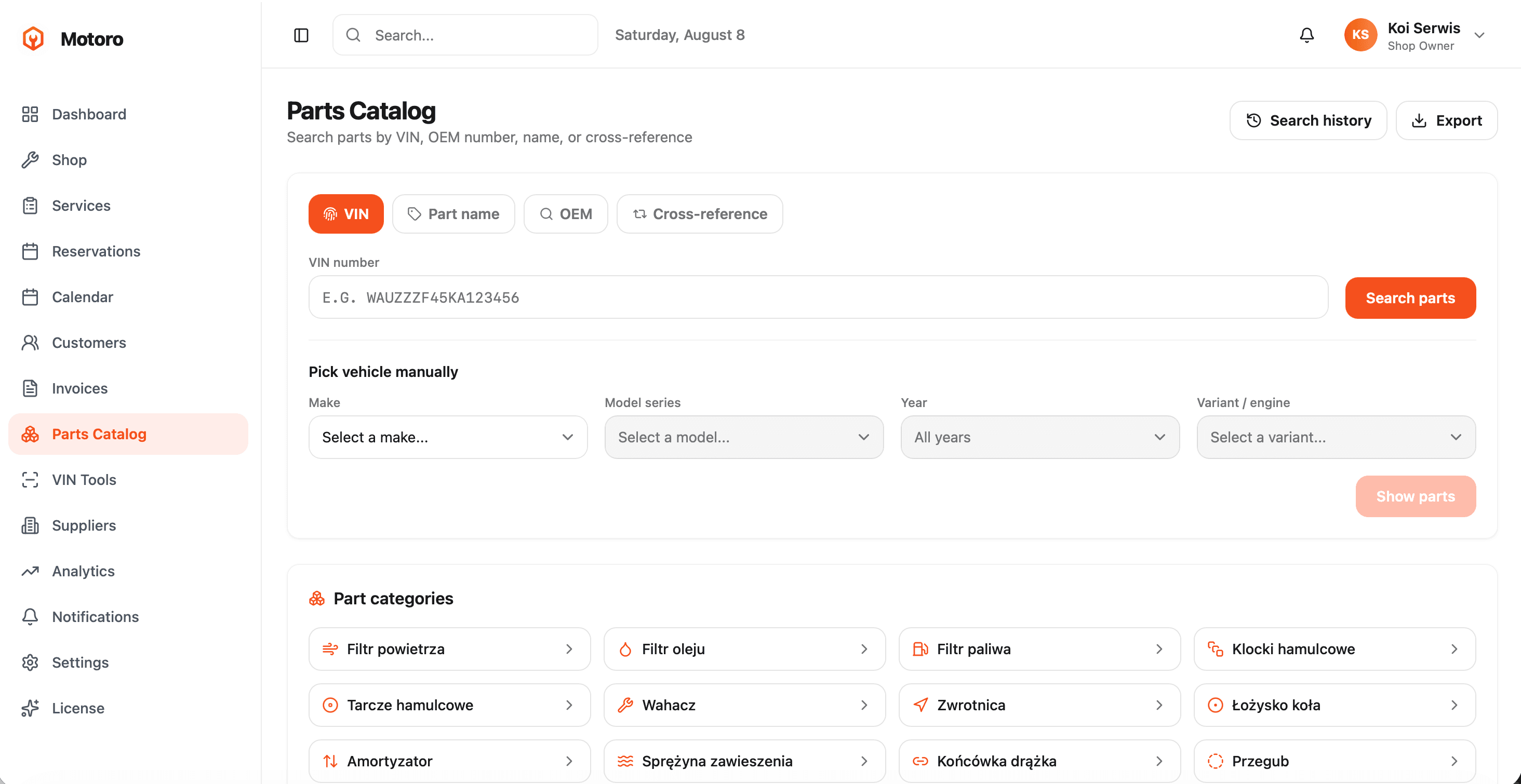Expand Zwrotnica category chevron
Screen dimensions: 1521x784
point(1159,705)
